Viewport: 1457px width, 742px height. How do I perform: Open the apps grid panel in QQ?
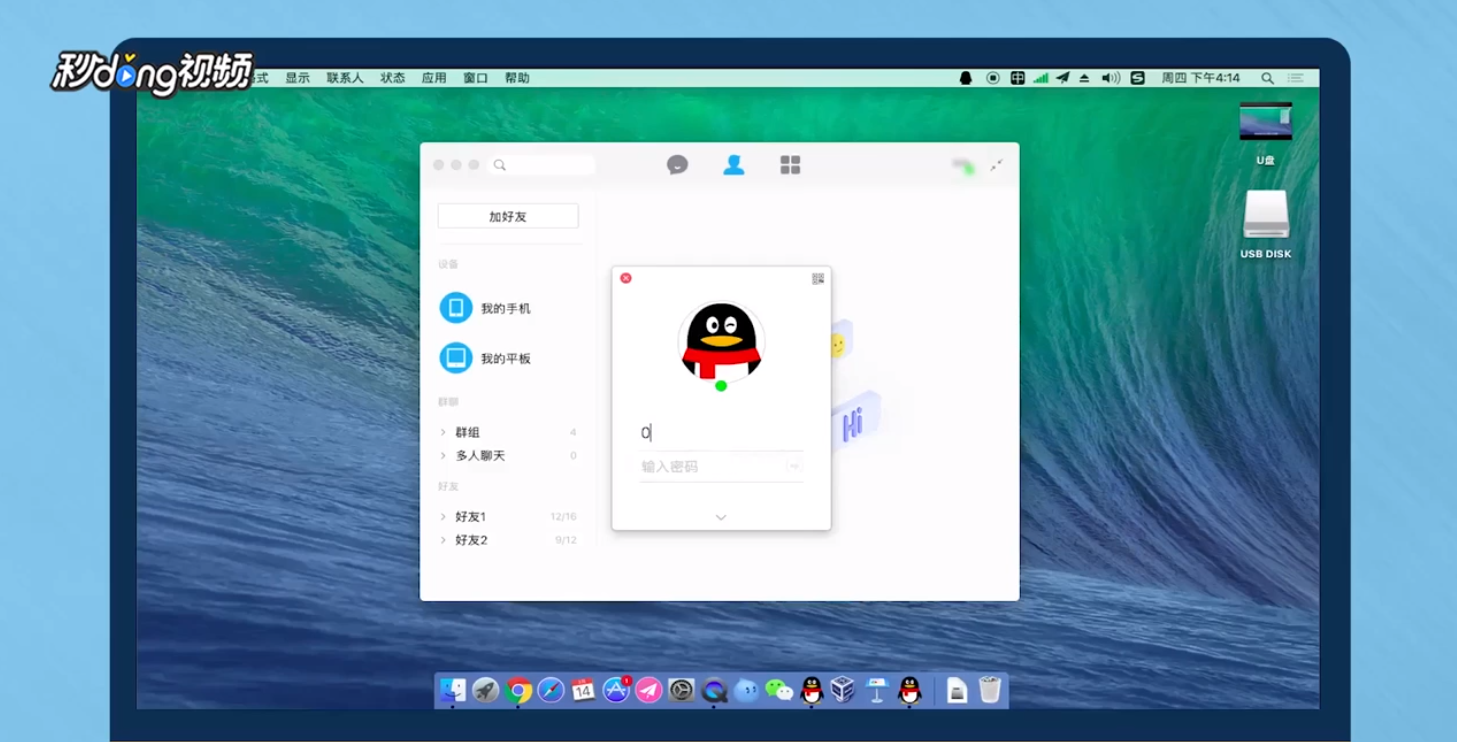pos(790,164)
